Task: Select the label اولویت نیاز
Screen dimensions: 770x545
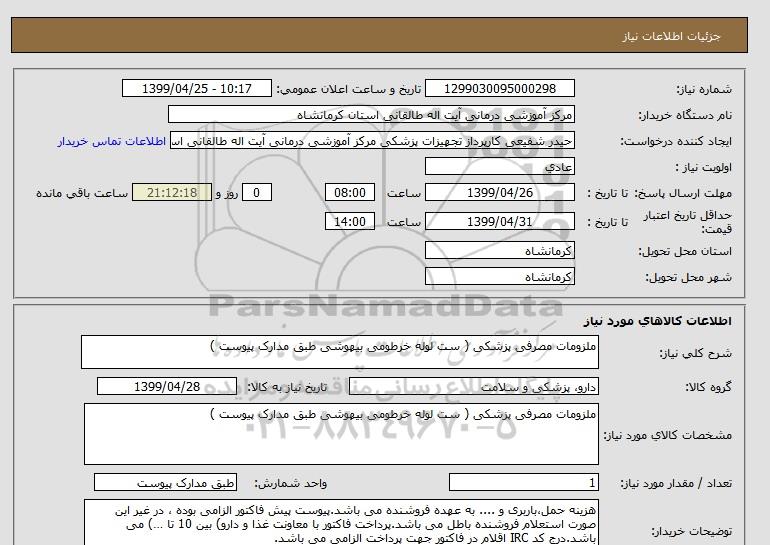Action: 703,167
